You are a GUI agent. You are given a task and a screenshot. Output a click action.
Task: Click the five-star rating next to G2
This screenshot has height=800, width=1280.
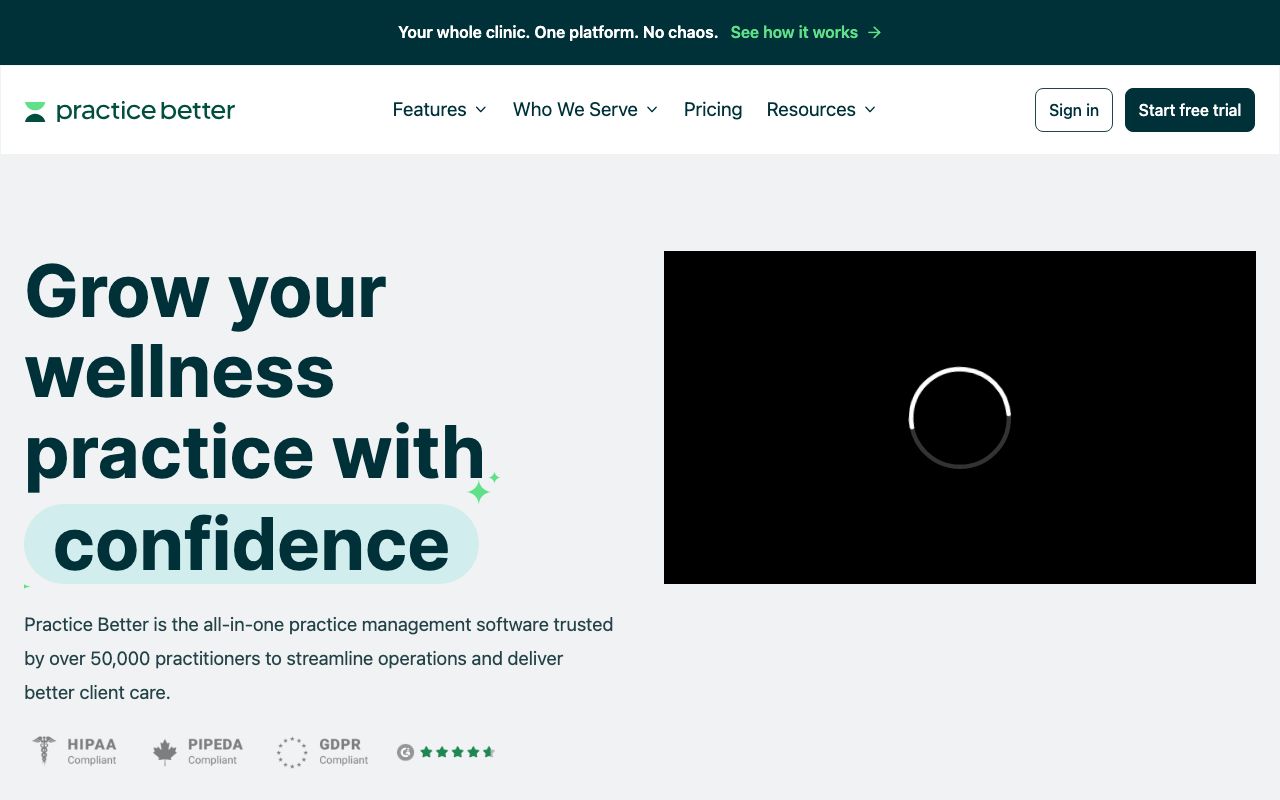[x=455, y=751]
